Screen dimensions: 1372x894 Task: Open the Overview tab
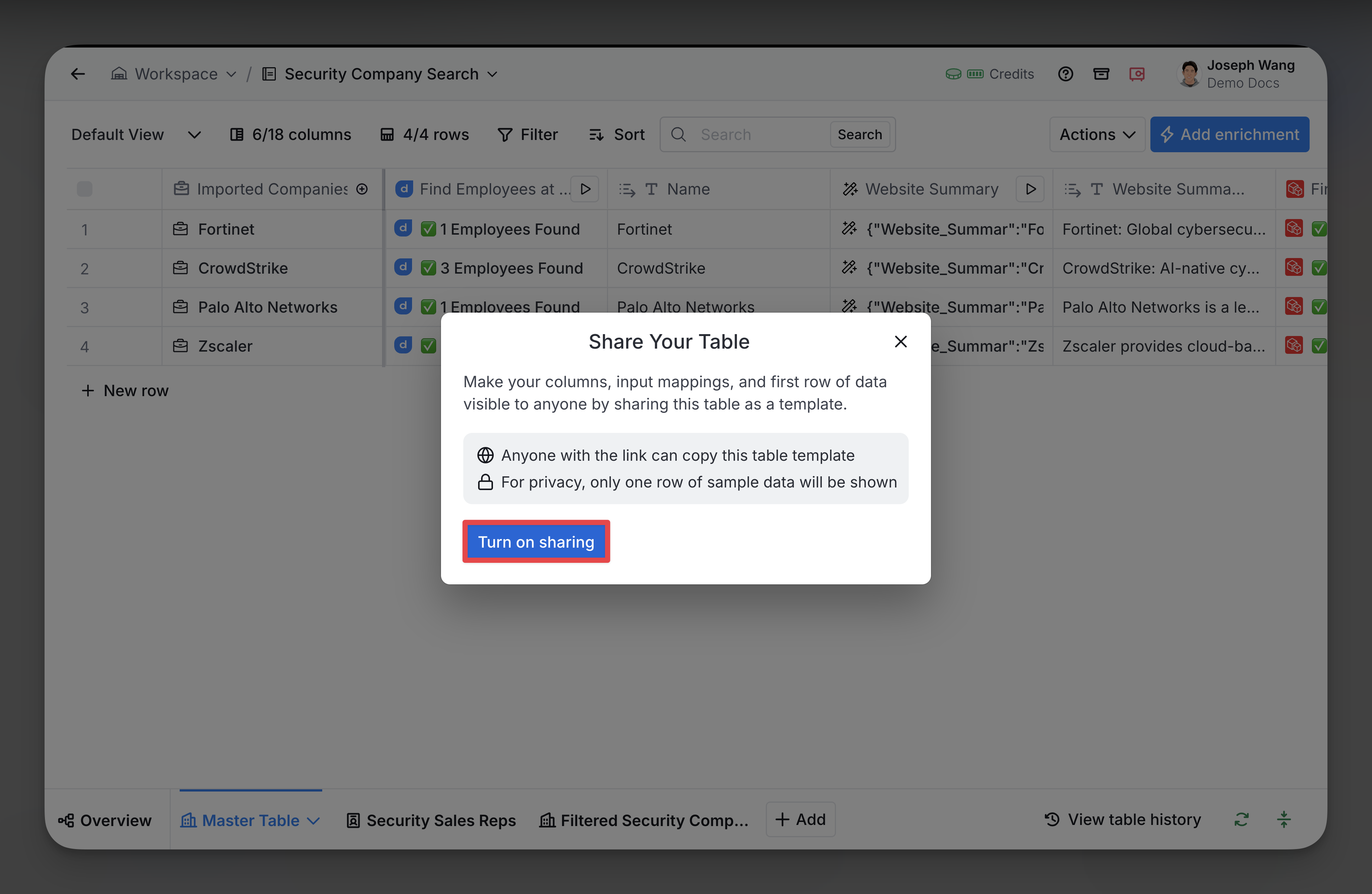coord(105,820)
